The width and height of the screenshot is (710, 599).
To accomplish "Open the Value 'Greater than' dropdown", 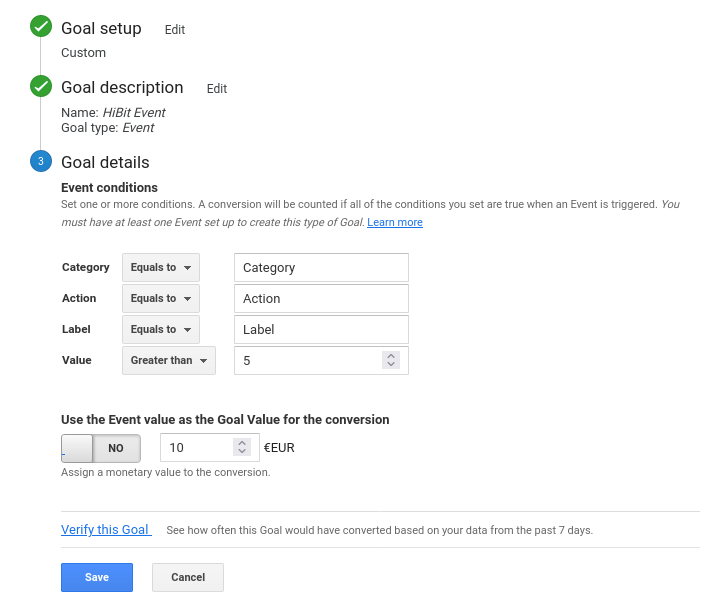I will pyautogui.click(x=168, y=361).
